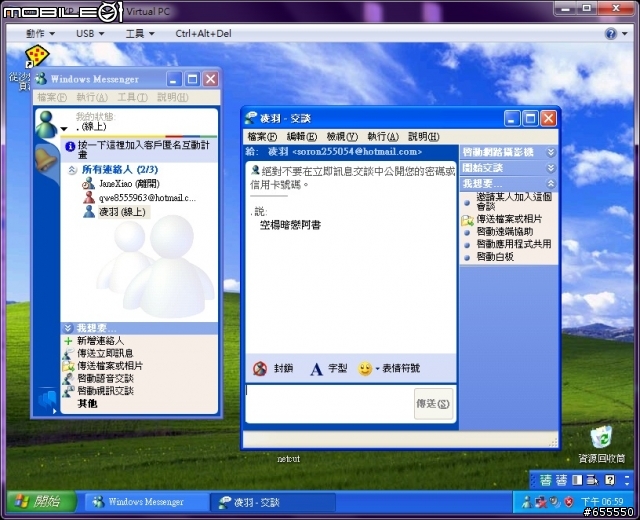This screenshot has width=640, height=520.
Task: Open 工具(T) menu in Windows Messenger
Action: coord(132,97)
